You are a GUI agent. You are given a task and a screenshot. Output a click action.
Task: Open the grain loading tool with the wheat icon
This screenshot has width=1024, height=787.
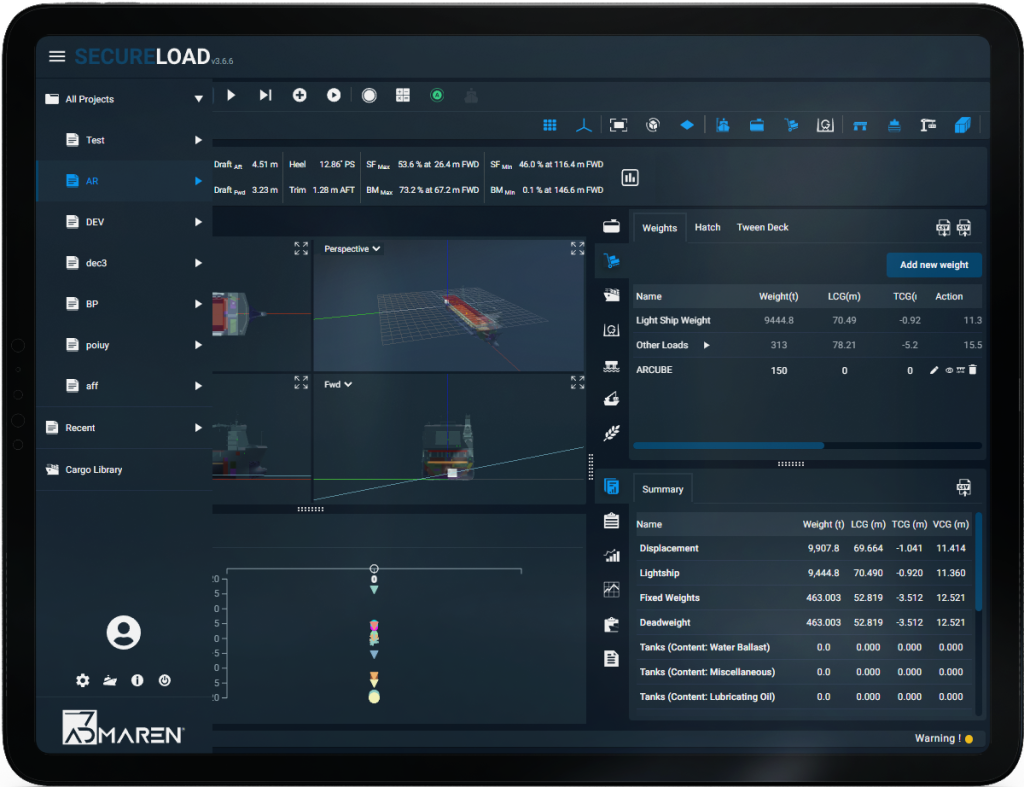coord(611,432)
